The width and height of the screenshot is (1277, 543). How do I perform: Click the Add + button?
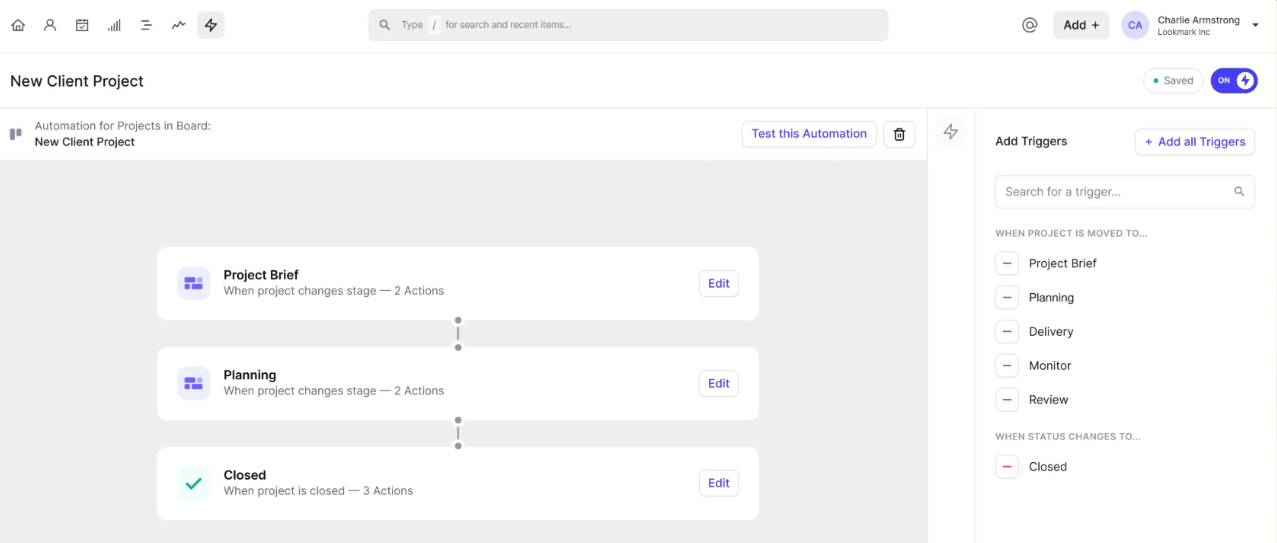click(x=1081, y=25)
